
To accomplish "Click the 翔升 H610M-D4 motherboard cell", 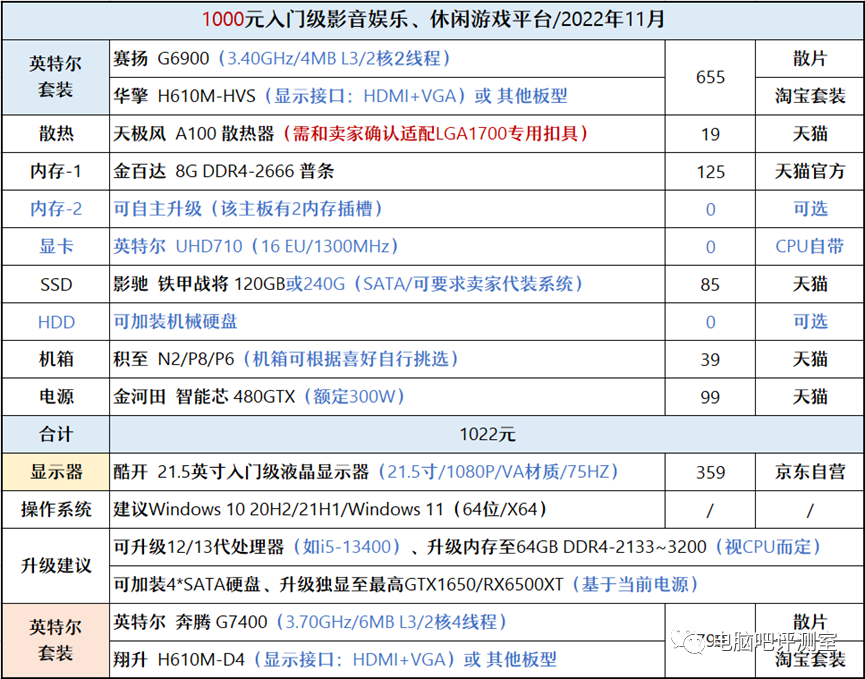I will coord(387,660).
